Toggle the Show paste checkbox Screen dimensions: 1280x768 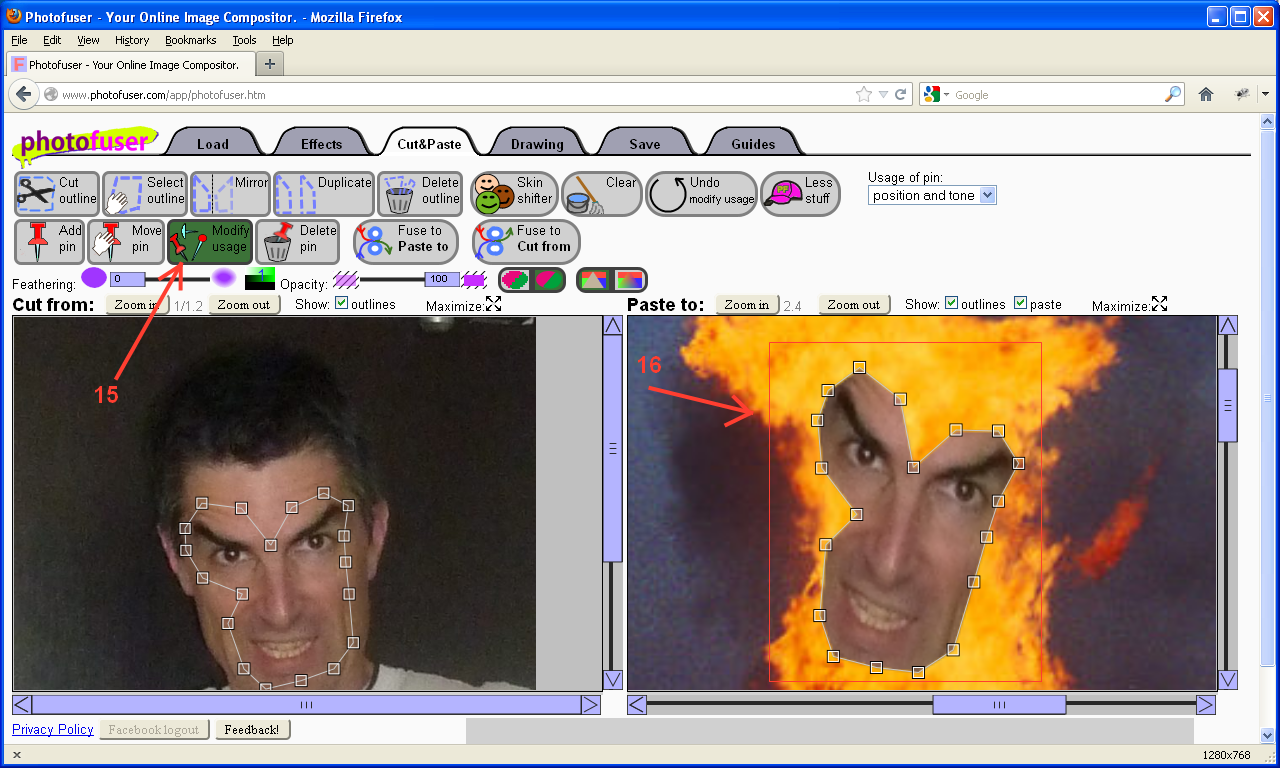coord(1021,303)
